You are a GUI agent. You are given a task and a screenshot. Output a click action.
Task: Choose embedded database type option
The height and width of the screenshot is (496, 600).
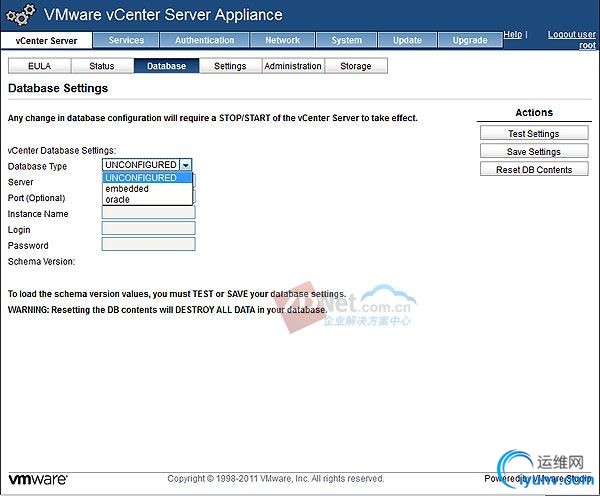147,189
